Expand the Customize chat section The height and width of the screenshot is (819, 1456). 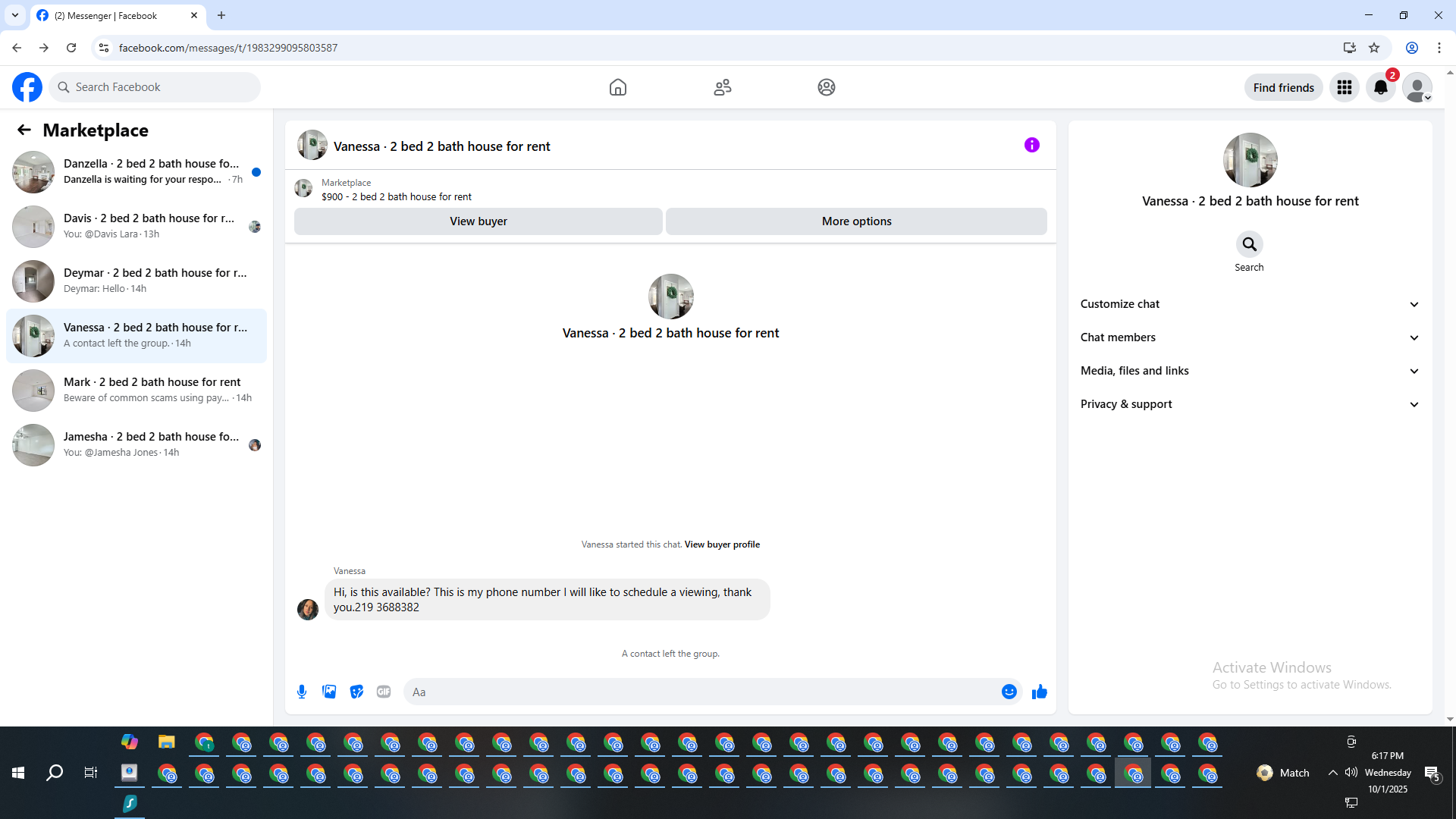pyautogui.click(x=1250, y=304)
